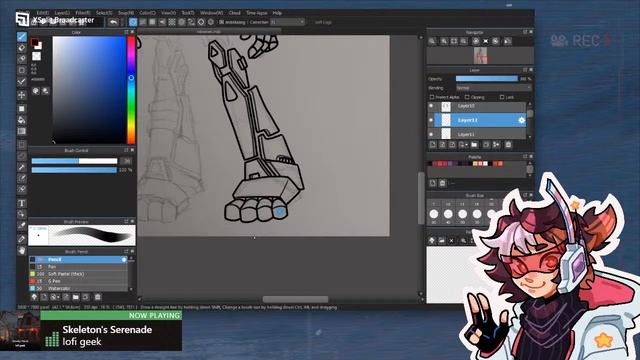Toggle the Protect Alpha checkbox
Screen dimensions: 640x360
pos(432,97)
